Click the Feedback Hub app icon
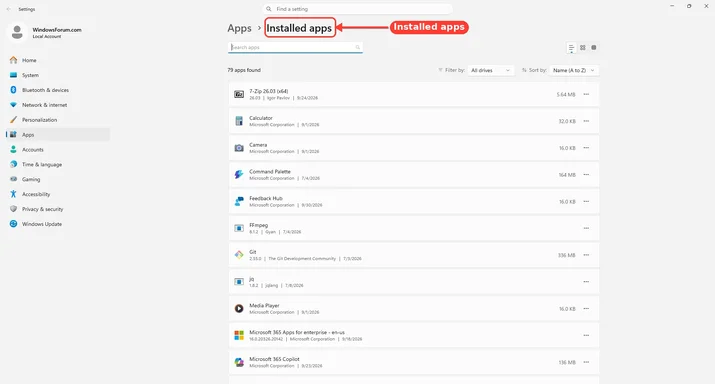The width and height of the screenshot is (715, 384). pos(239,202)
